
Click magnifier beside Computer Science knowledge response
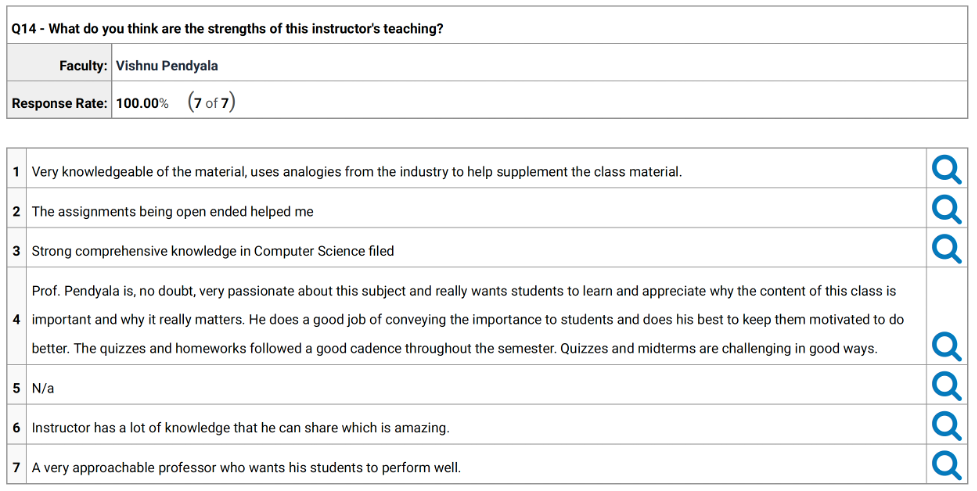[x=945, y=247]
